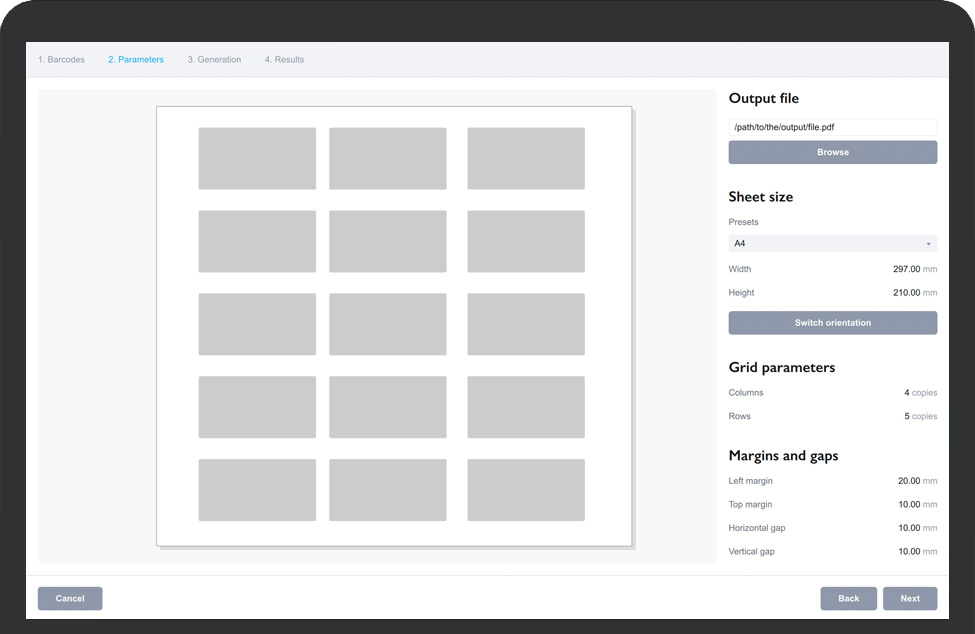Set the Vertical gap value
The image size is (975, 634).
pos(908,552)
